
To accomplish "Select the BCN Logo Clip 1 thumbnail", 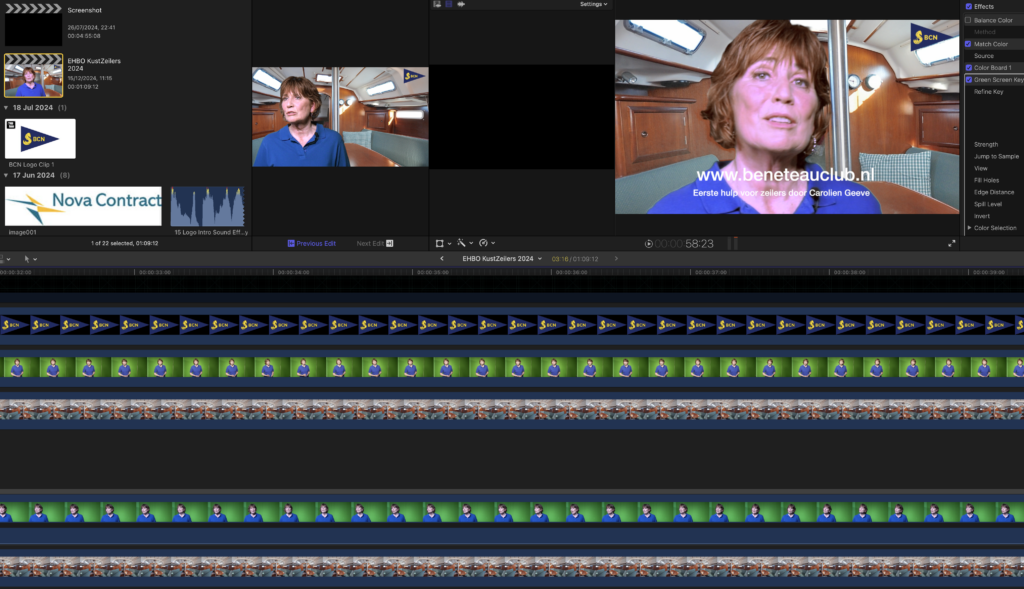I will click(40, 138).
